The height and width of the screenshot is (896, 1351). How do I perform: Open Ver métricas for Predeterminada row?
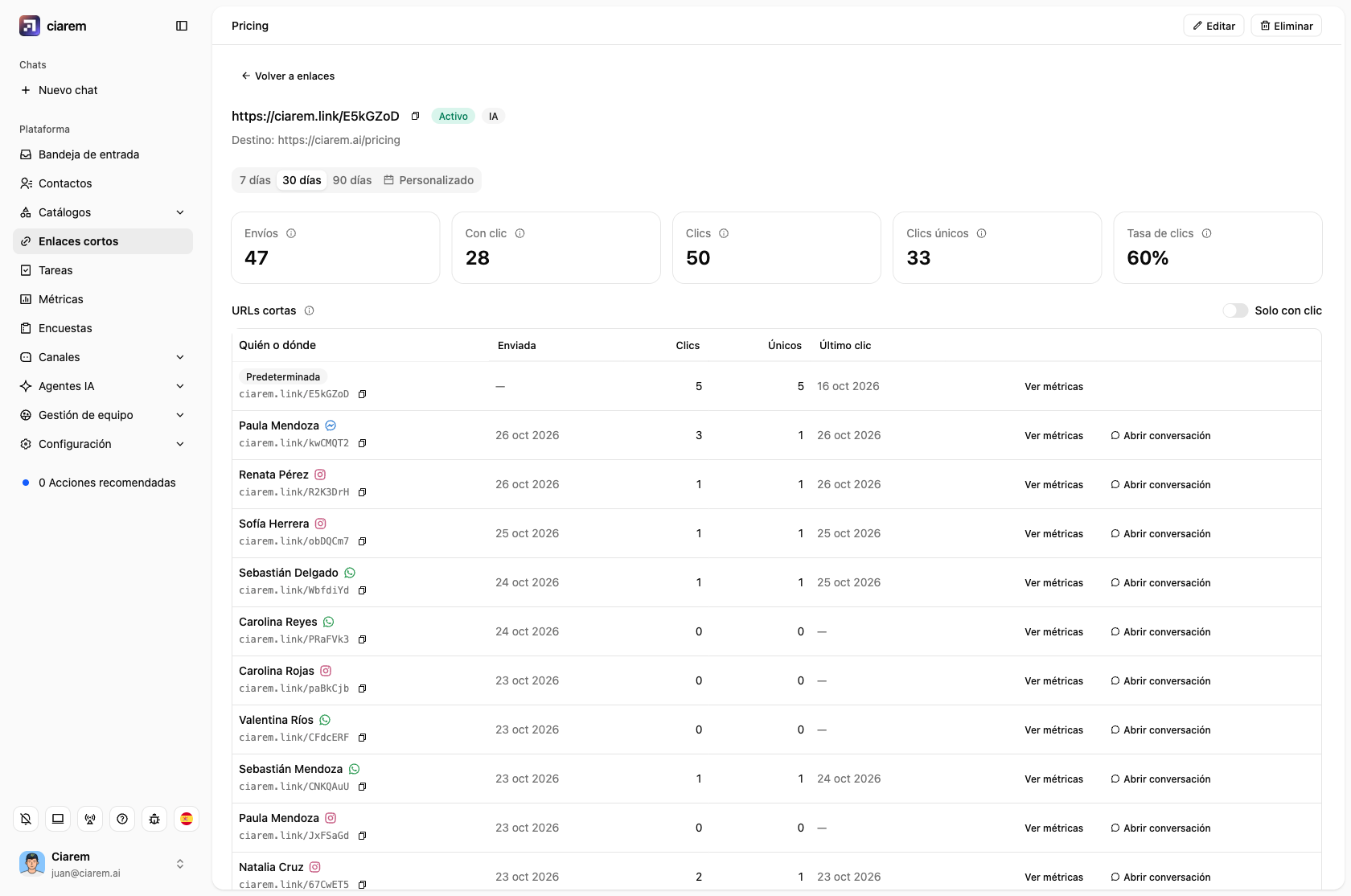[1053, 387]
